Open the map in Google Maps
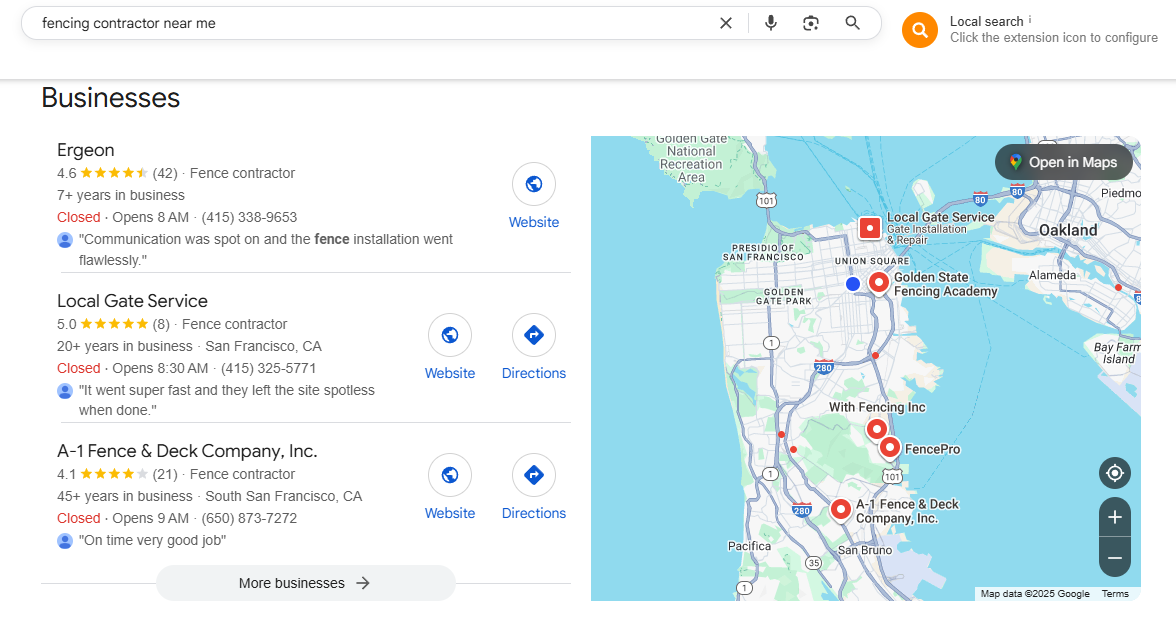 [1064, 162]
